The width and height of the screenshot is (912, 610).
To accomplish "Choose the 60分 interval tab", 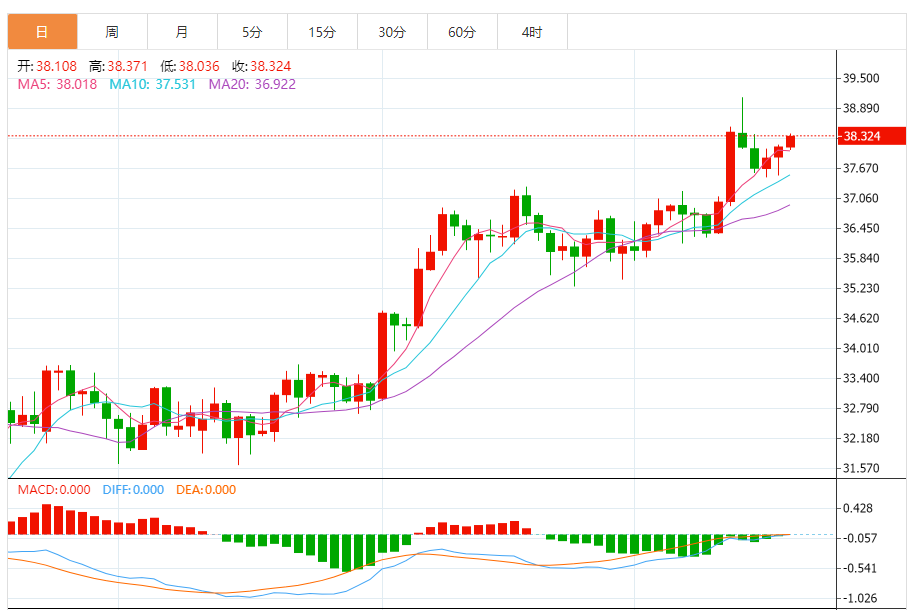I will point(462,32).
